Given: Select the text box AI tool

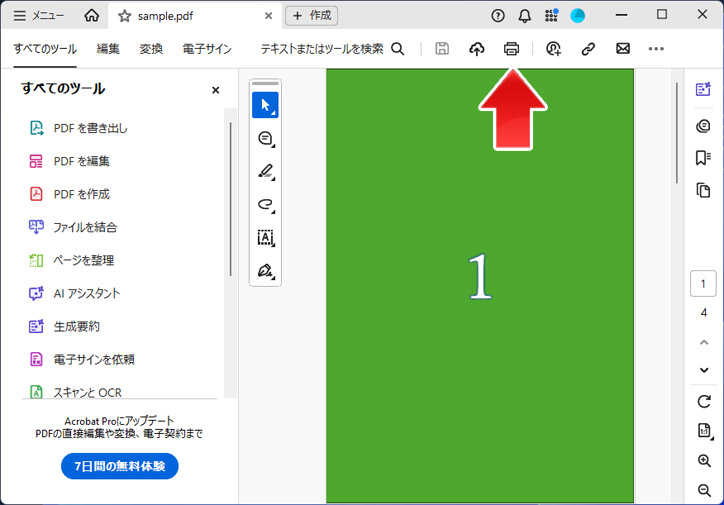Looking at the screenshot, I should [x=265, y=238].
